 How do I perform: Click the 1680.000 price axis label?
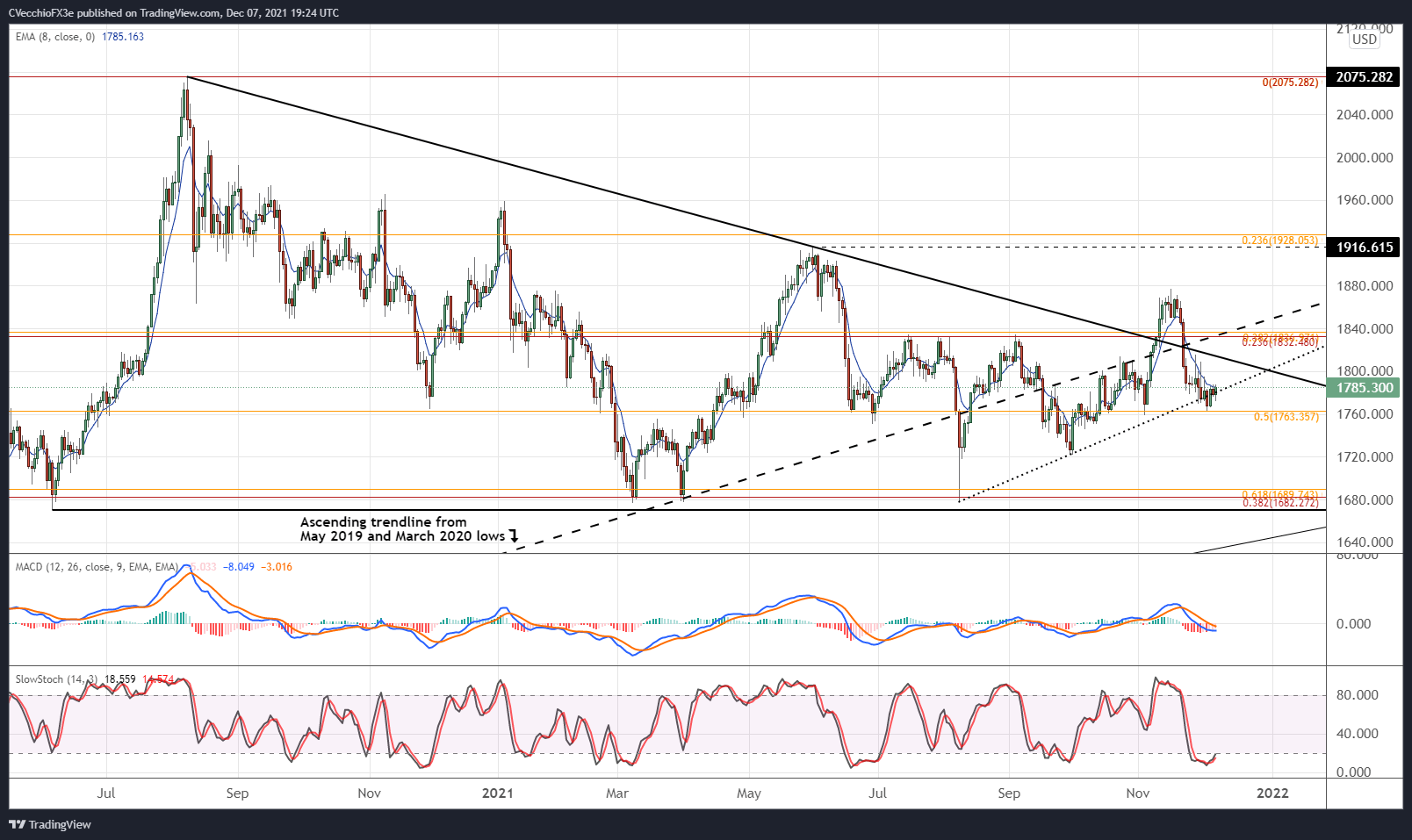pos(1365,499)
